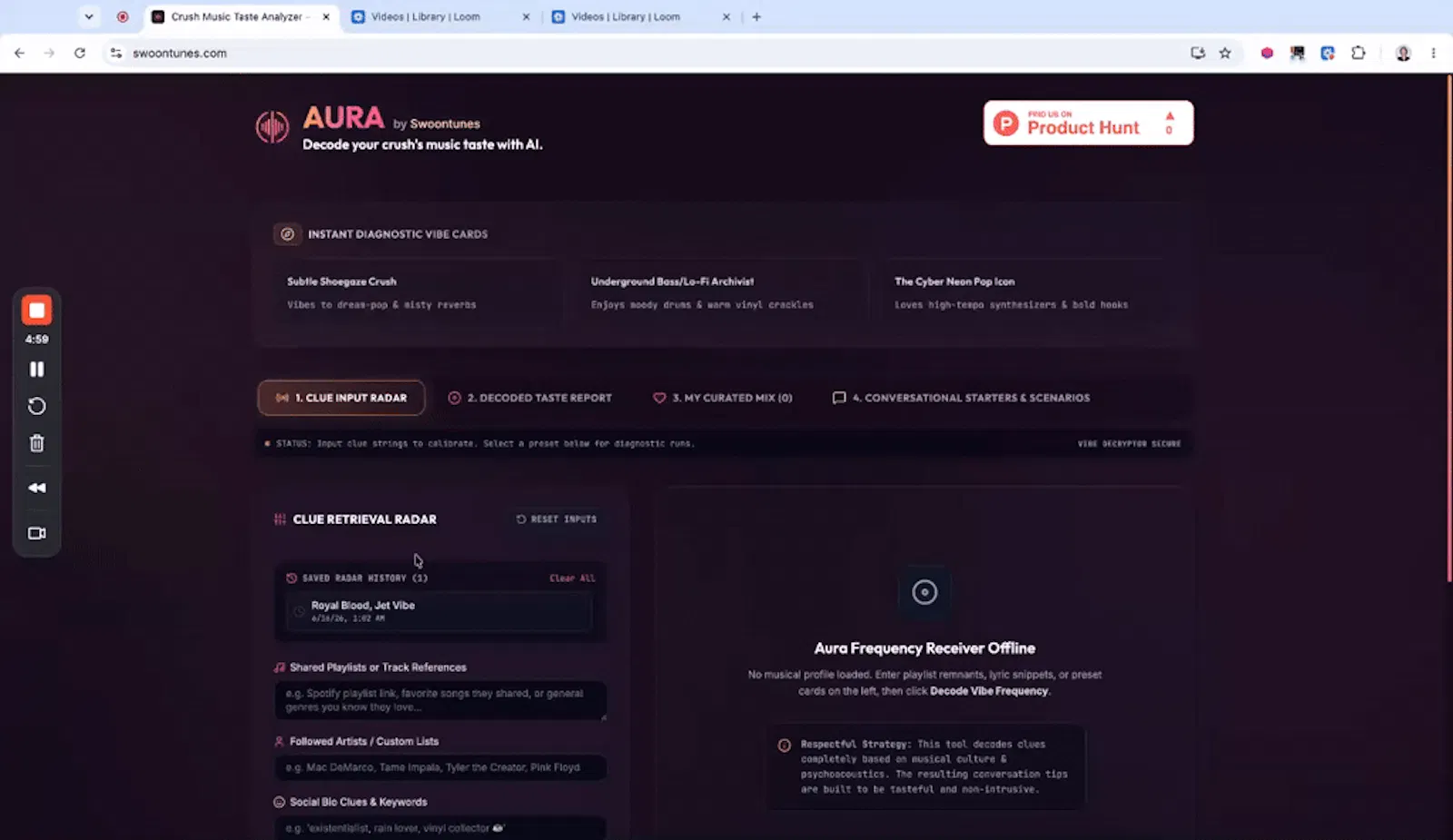Click the page vertical scrollbar

click(1448, 329)
